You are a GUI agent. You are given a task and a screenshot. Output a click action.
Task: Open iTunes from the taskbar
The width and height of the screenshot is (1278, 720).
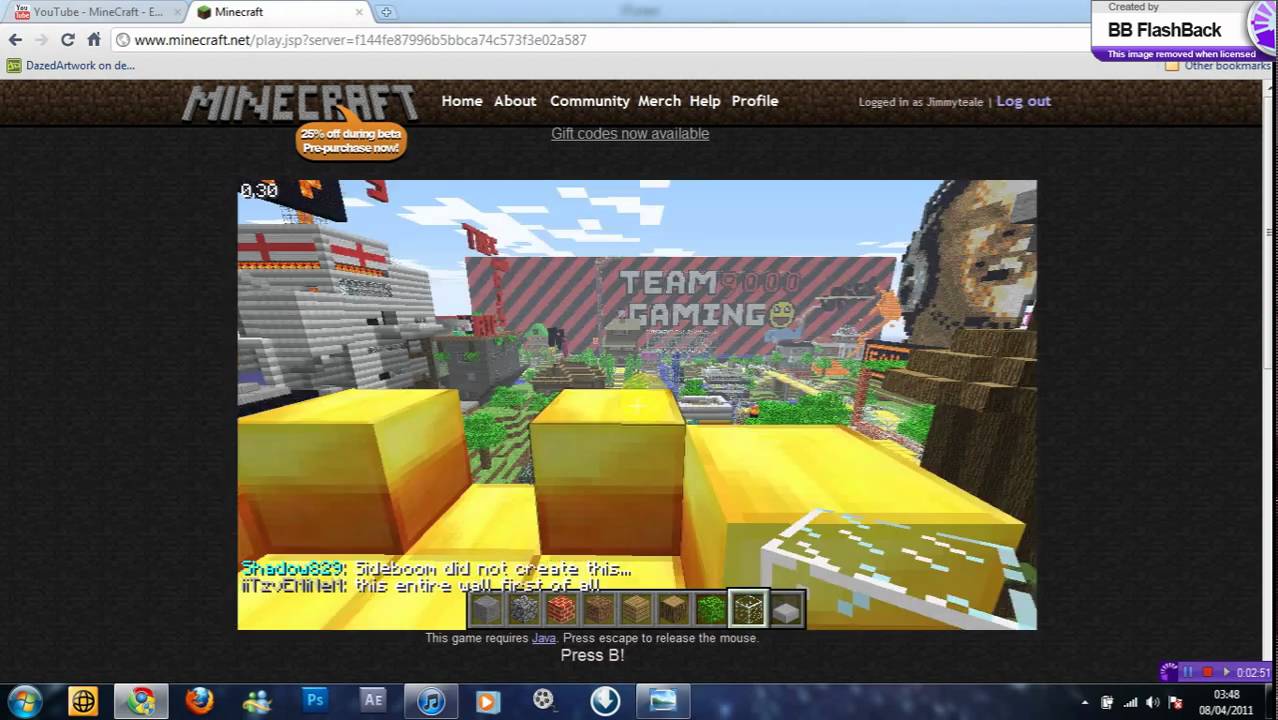point(431,701)
